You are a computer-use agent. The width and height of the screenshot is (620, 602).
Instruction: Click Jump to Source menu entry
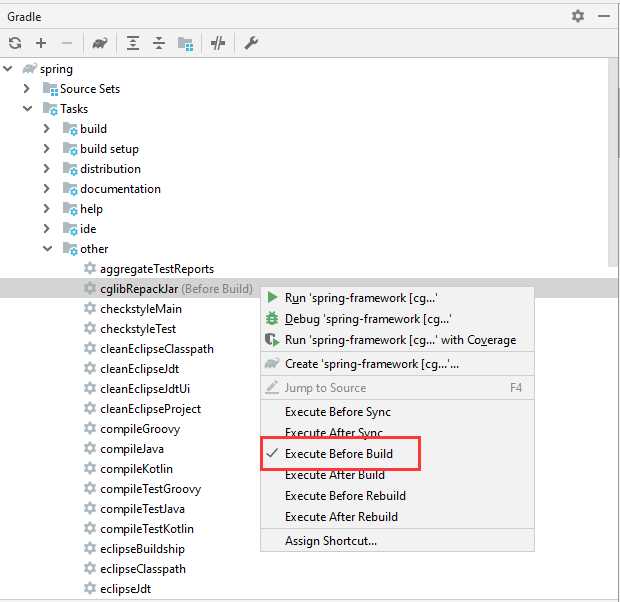click(397, 388)
